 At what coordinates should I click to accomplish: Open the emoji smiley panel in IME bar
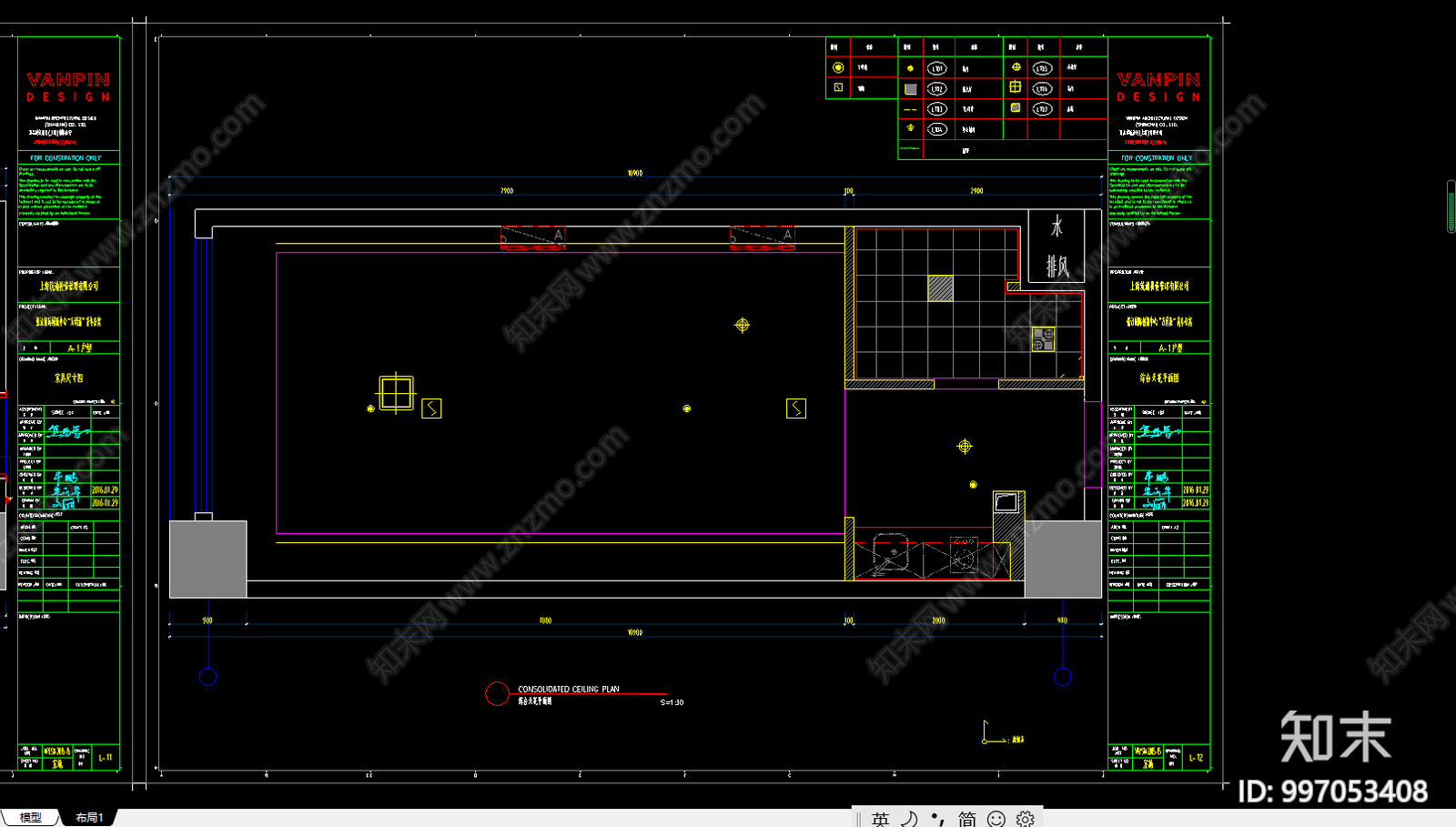[996, 819]
